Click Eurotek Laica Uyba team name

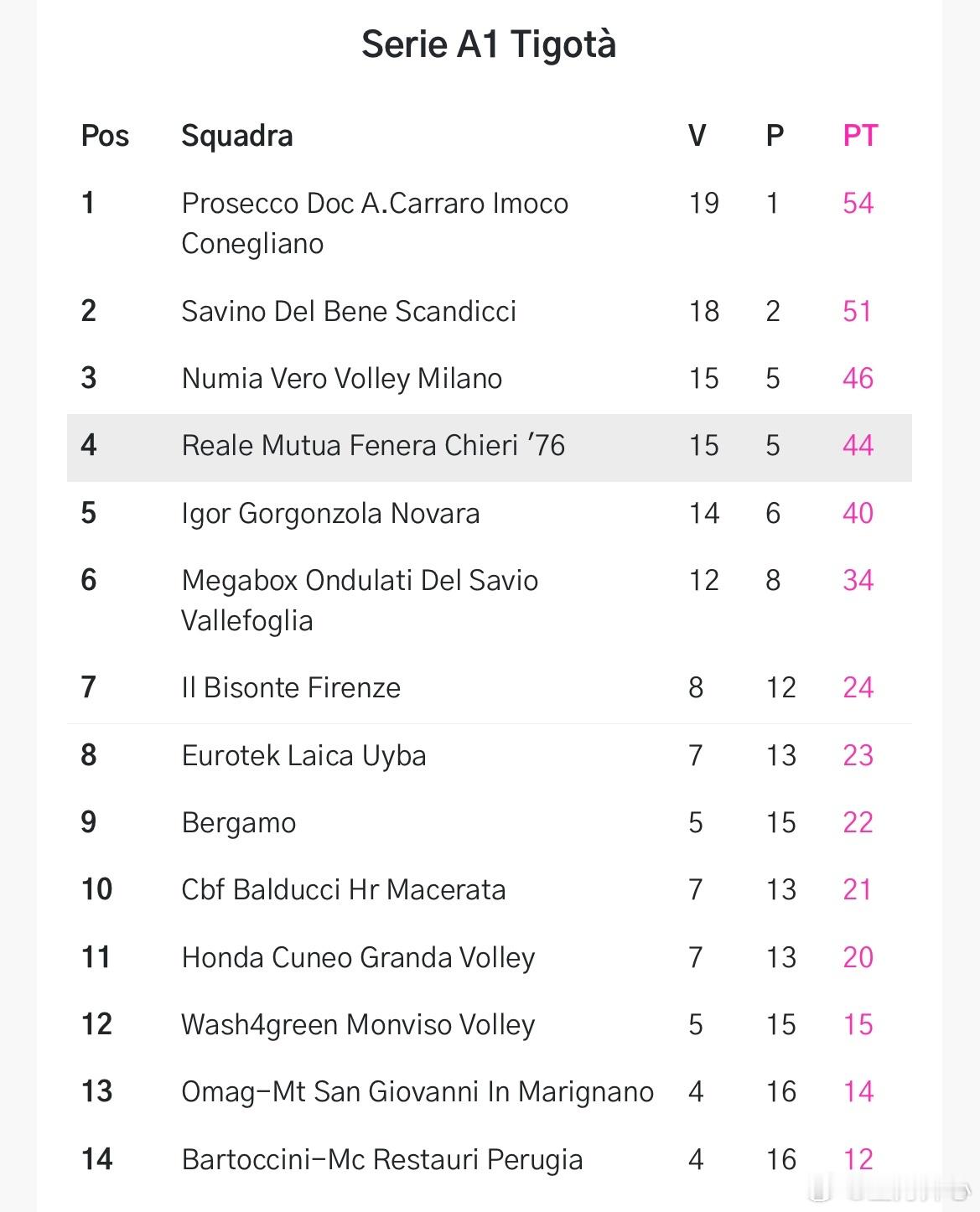coord(303,755)
